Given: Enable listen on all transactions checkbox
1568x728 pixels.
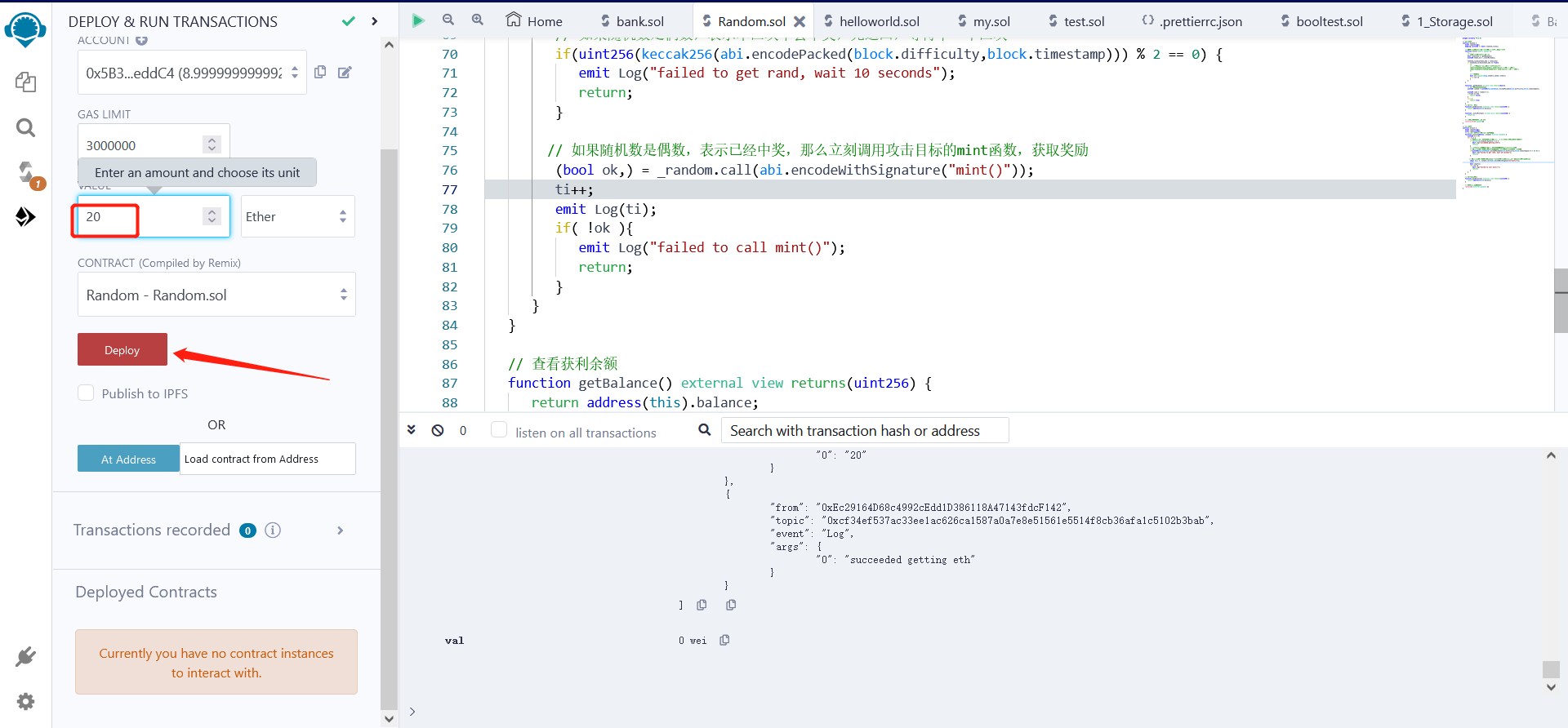Looking at the screenshot, I should [499, 430].
